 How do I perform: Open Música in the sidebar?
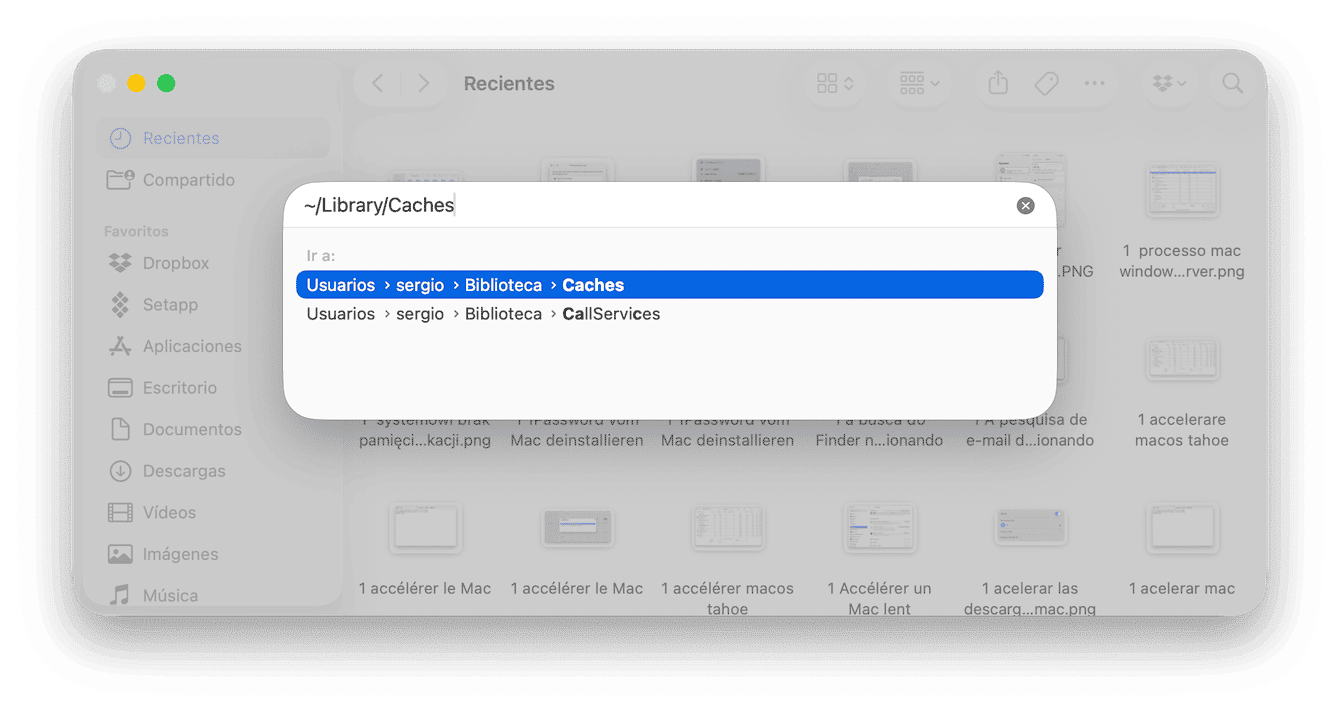[213, 595]
